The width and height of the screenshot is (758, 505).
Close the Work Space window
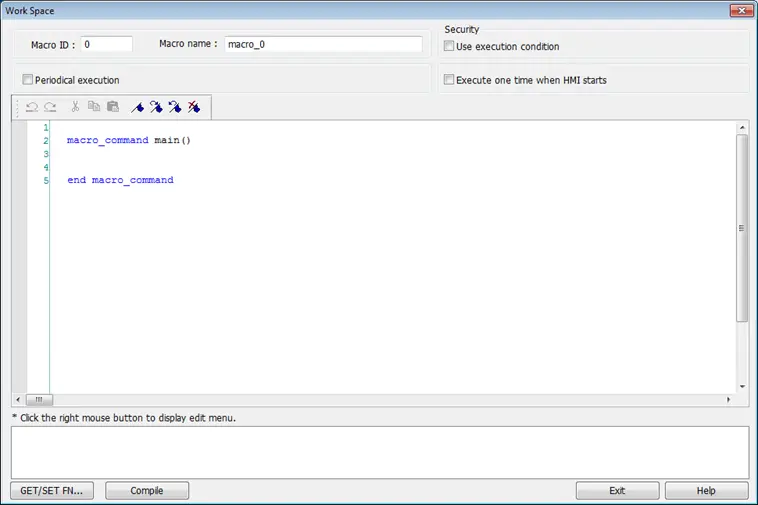(x=741, y=10)
